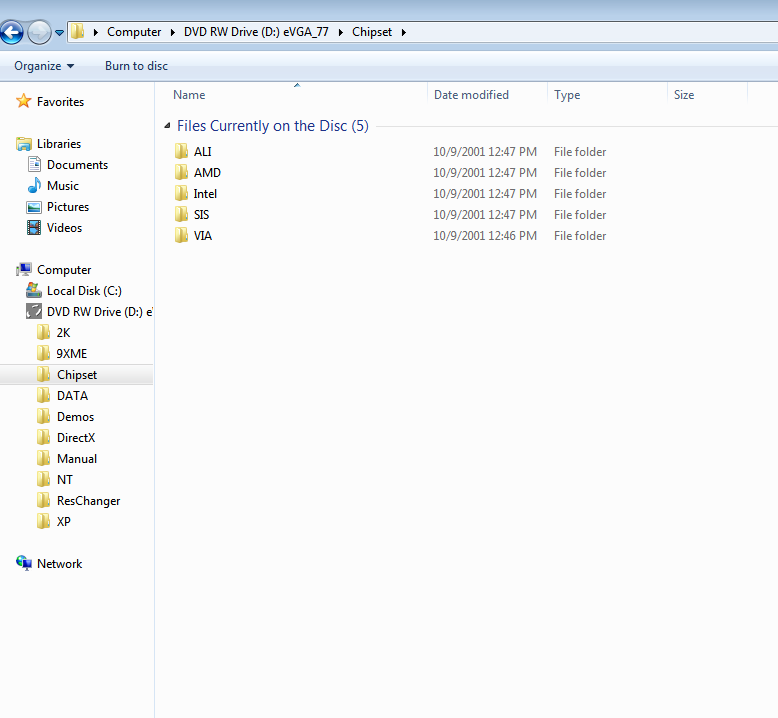
Task: Click the Forward navigation arrow button
Action: tap(39, 32)
